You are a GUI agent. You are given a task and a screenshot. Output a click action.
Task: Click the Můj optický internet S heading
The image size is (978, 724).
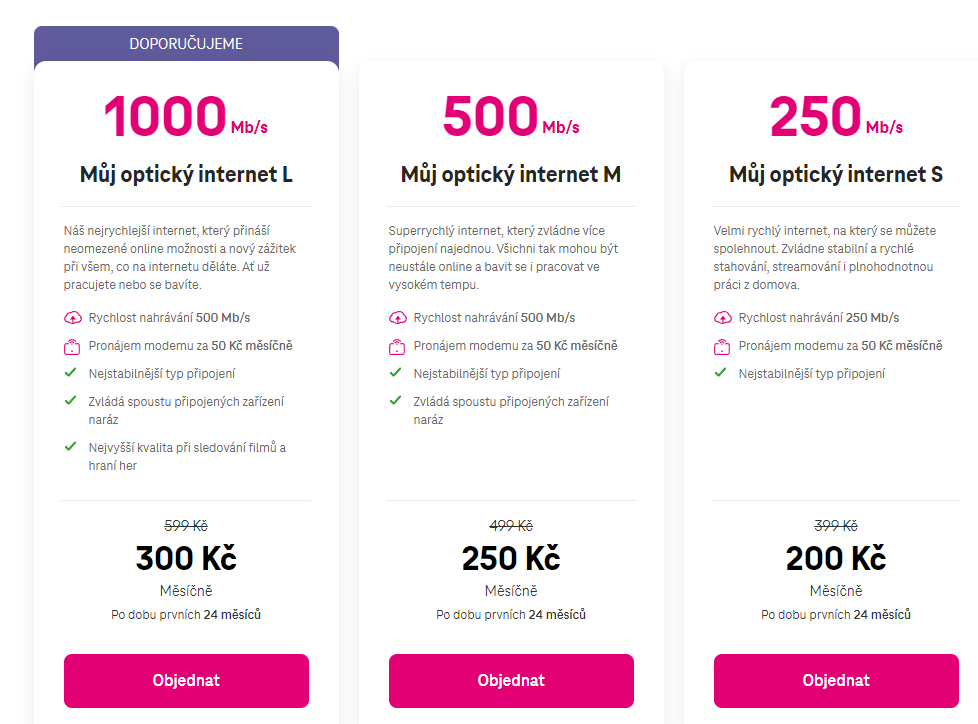[836, 175]
